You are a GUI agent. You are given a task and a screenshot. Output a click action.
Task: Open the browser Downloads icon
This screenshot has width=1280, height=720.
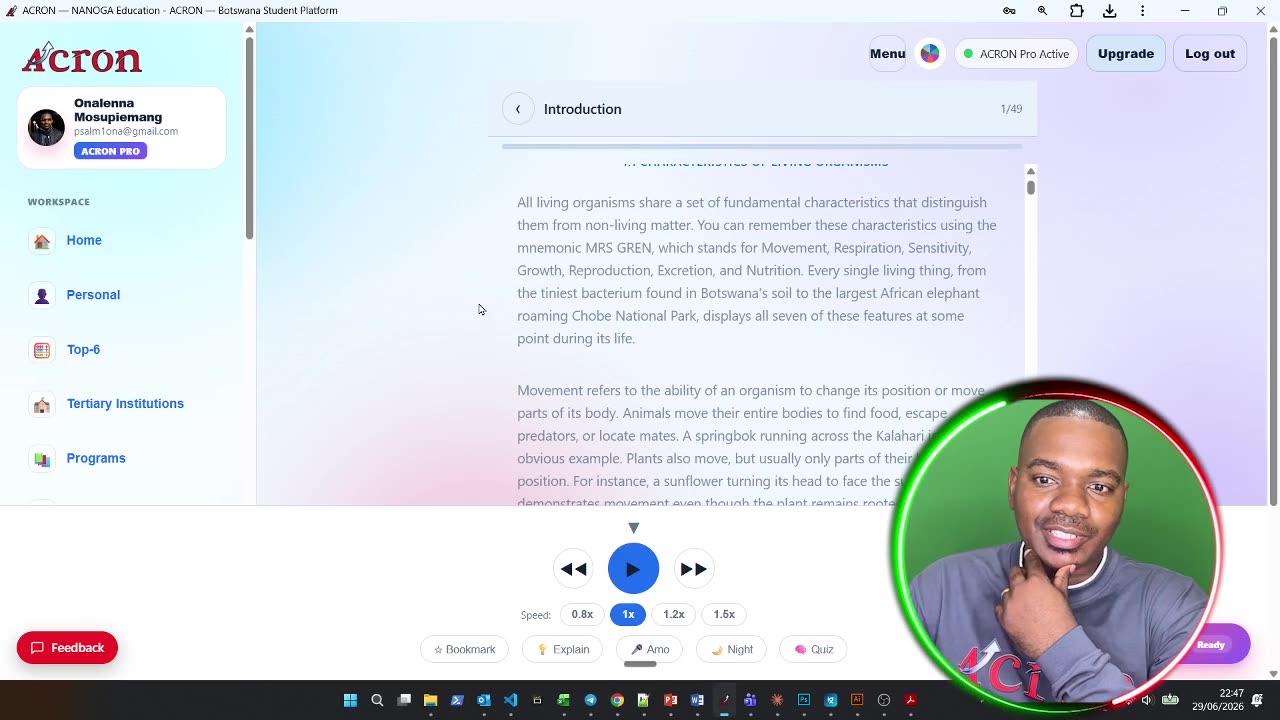point(1109,11)
